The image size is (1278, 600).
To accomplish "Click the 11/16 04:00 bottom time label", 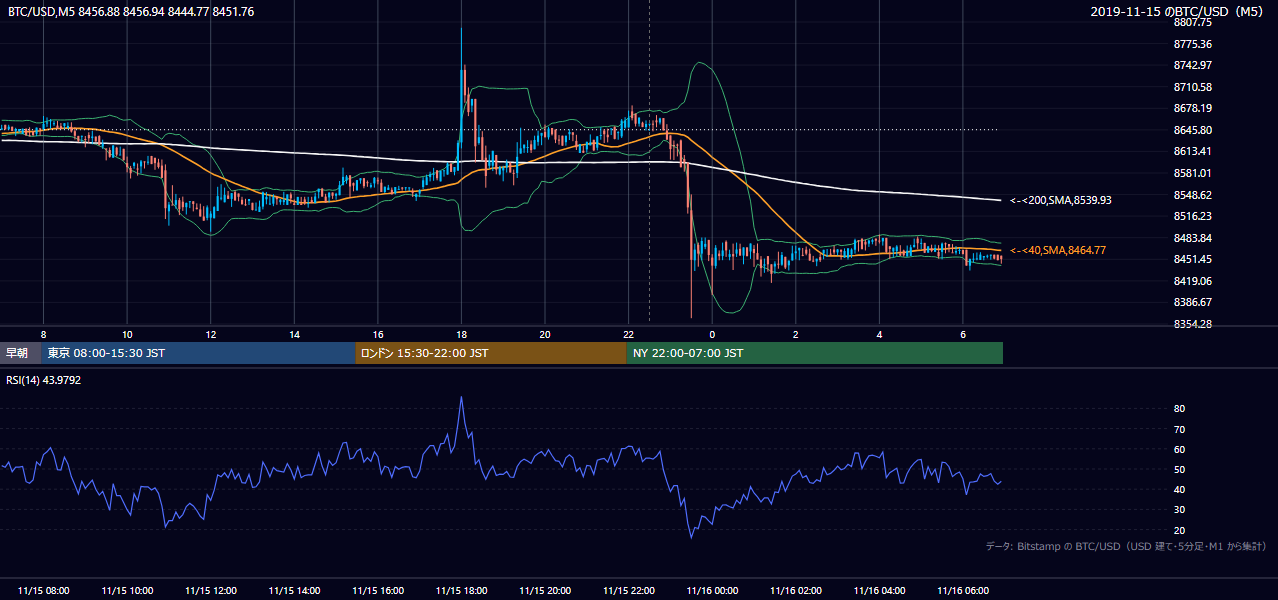I will (x=879, y=591).
